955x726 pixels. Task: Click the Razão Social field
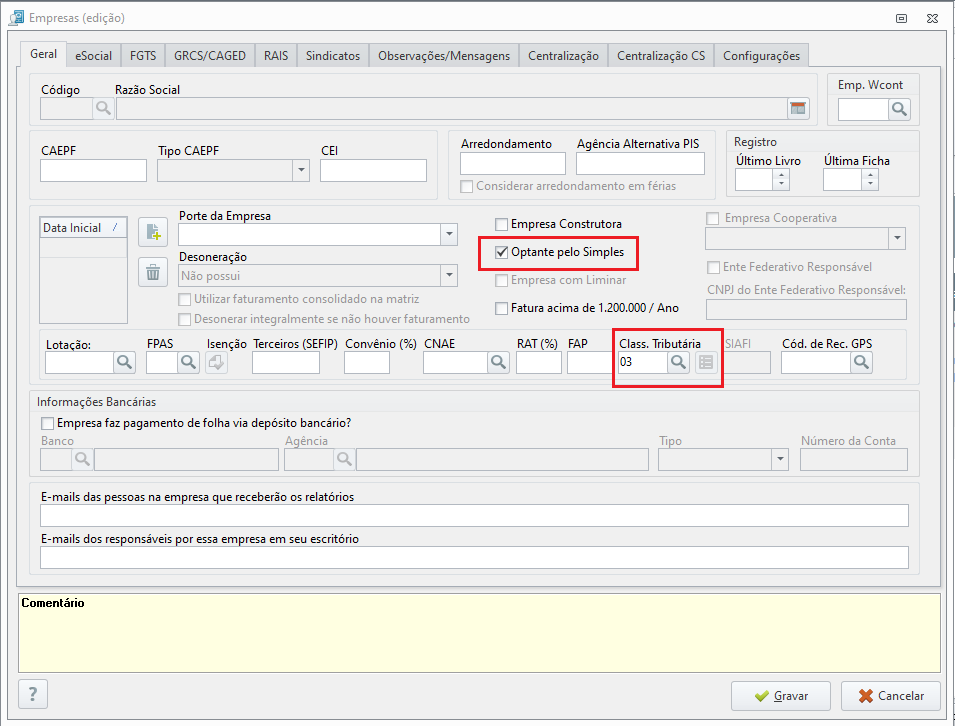coord(452,108)
